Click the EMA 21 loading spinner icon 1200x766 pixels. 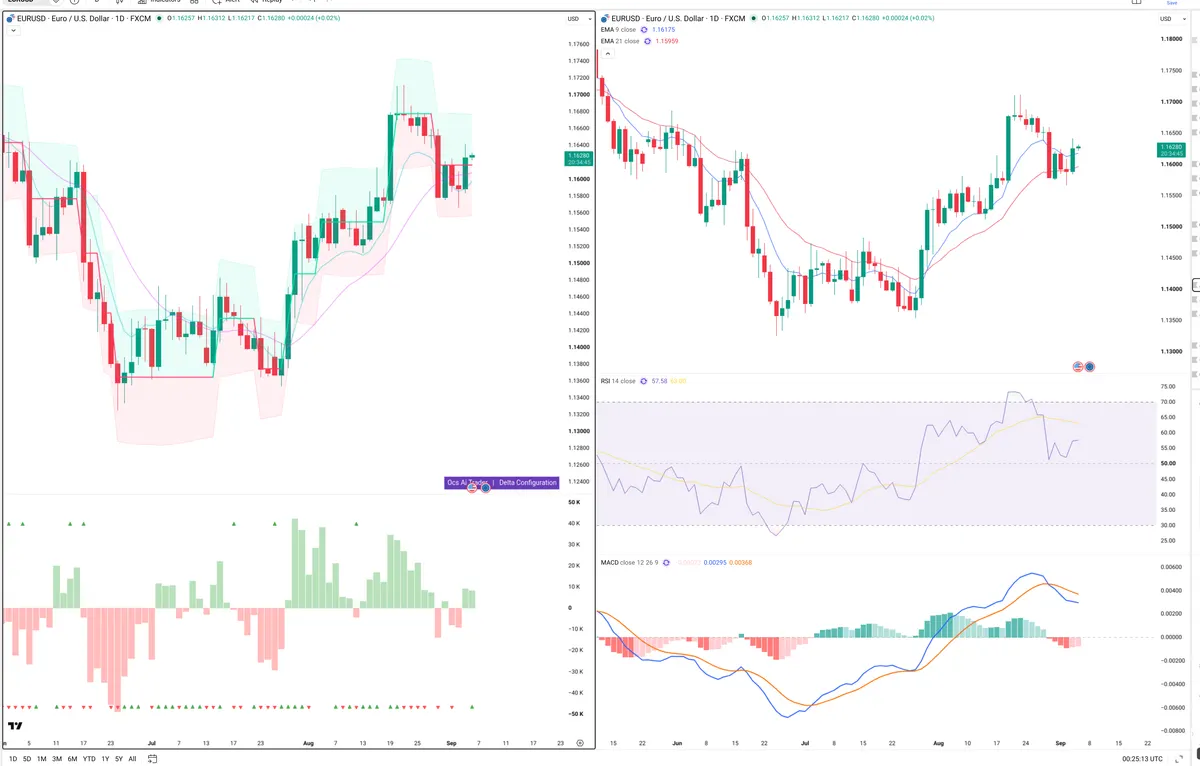point(647,41)
